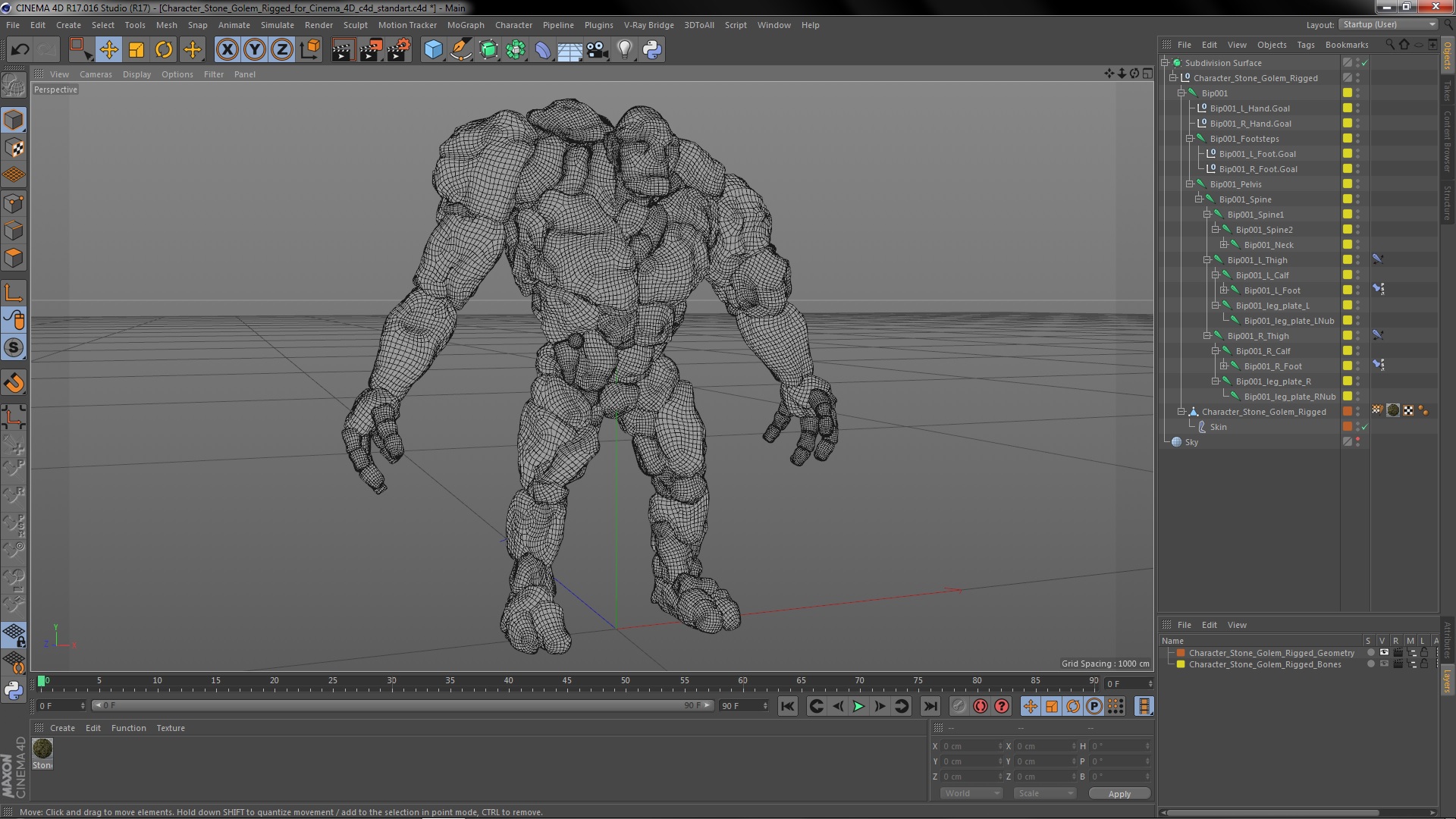
Task: Toggle Sky object visibility dots
Action: click(x=1357, y=442)
